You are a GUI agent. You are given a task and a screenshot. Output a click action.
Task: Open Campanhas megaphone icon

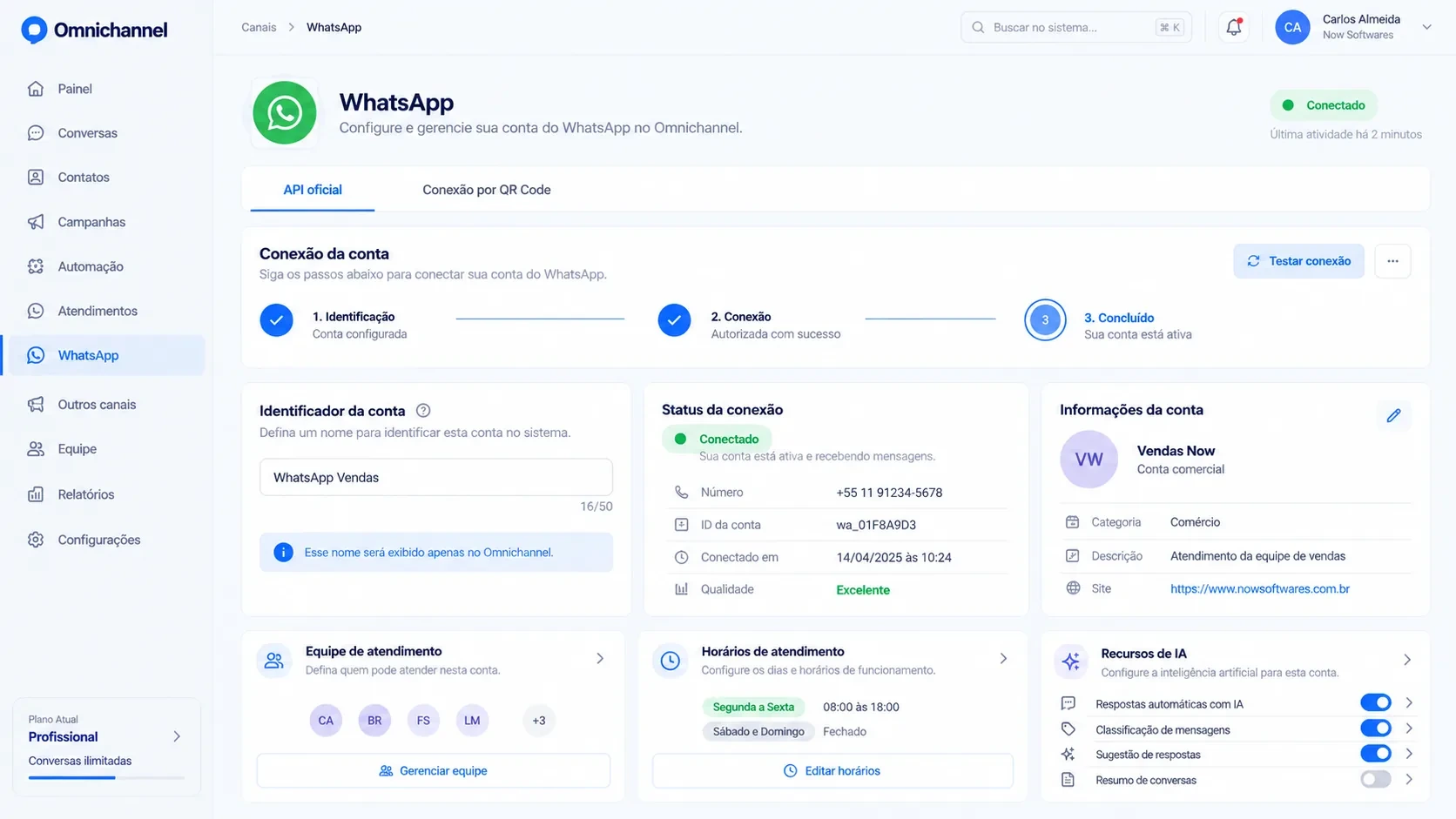pyautogui.click(x=36, y=222)
